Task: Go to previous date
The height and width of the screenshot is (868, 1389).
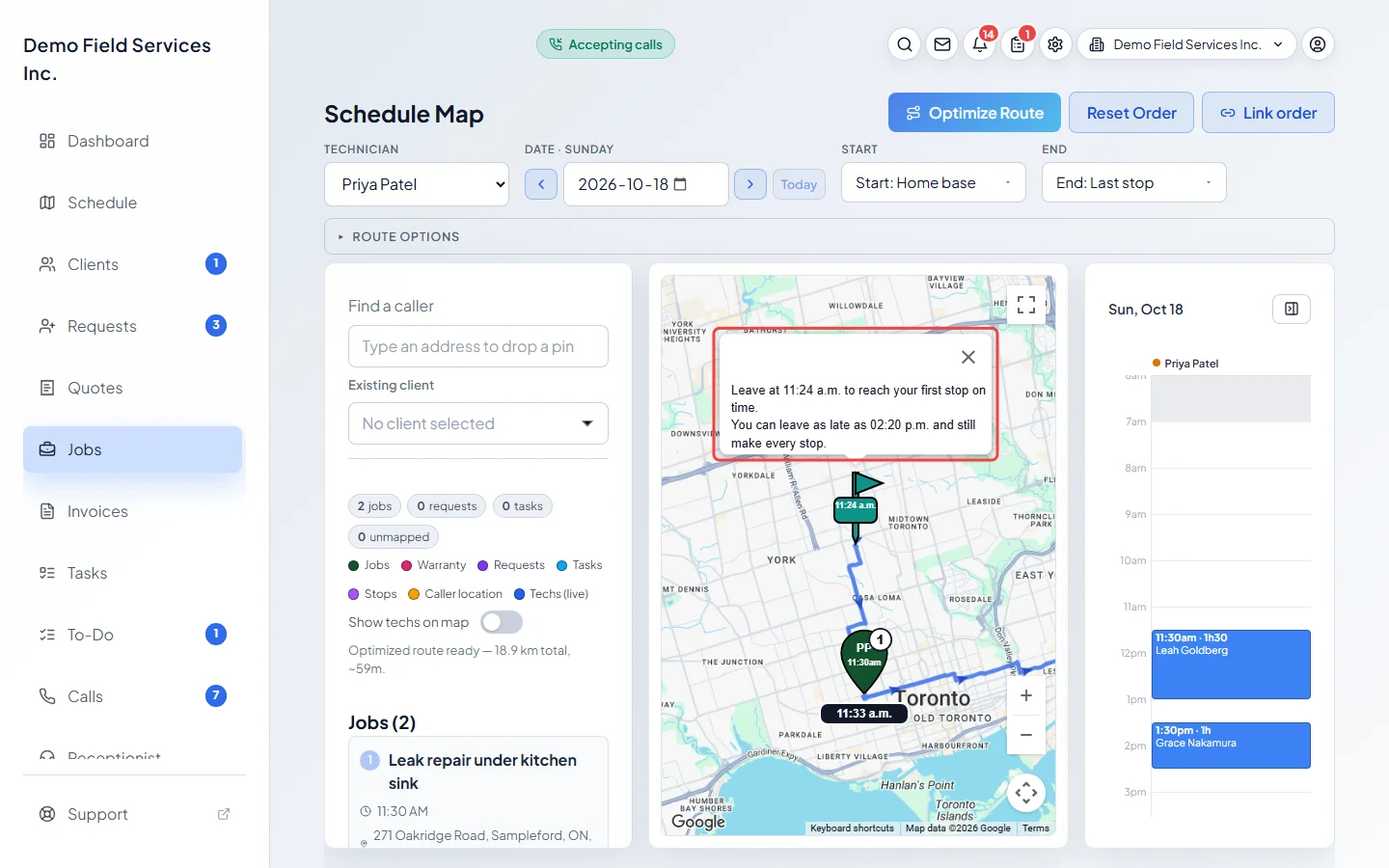Action: (541, 184)
